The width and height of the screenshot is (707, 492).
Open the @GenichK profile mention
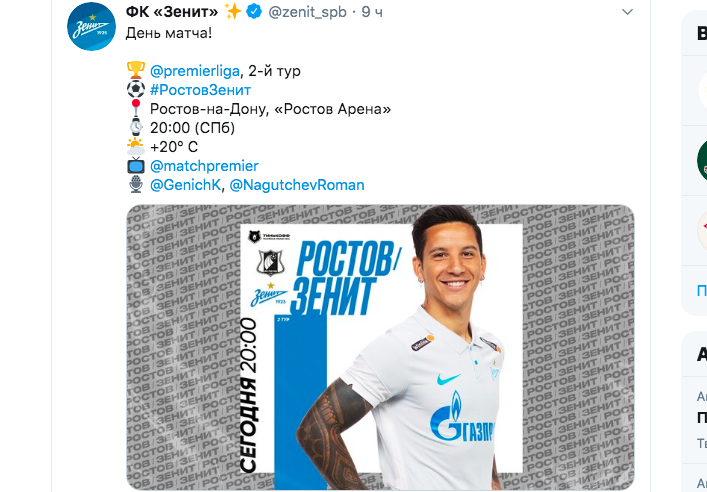(185, 185)
